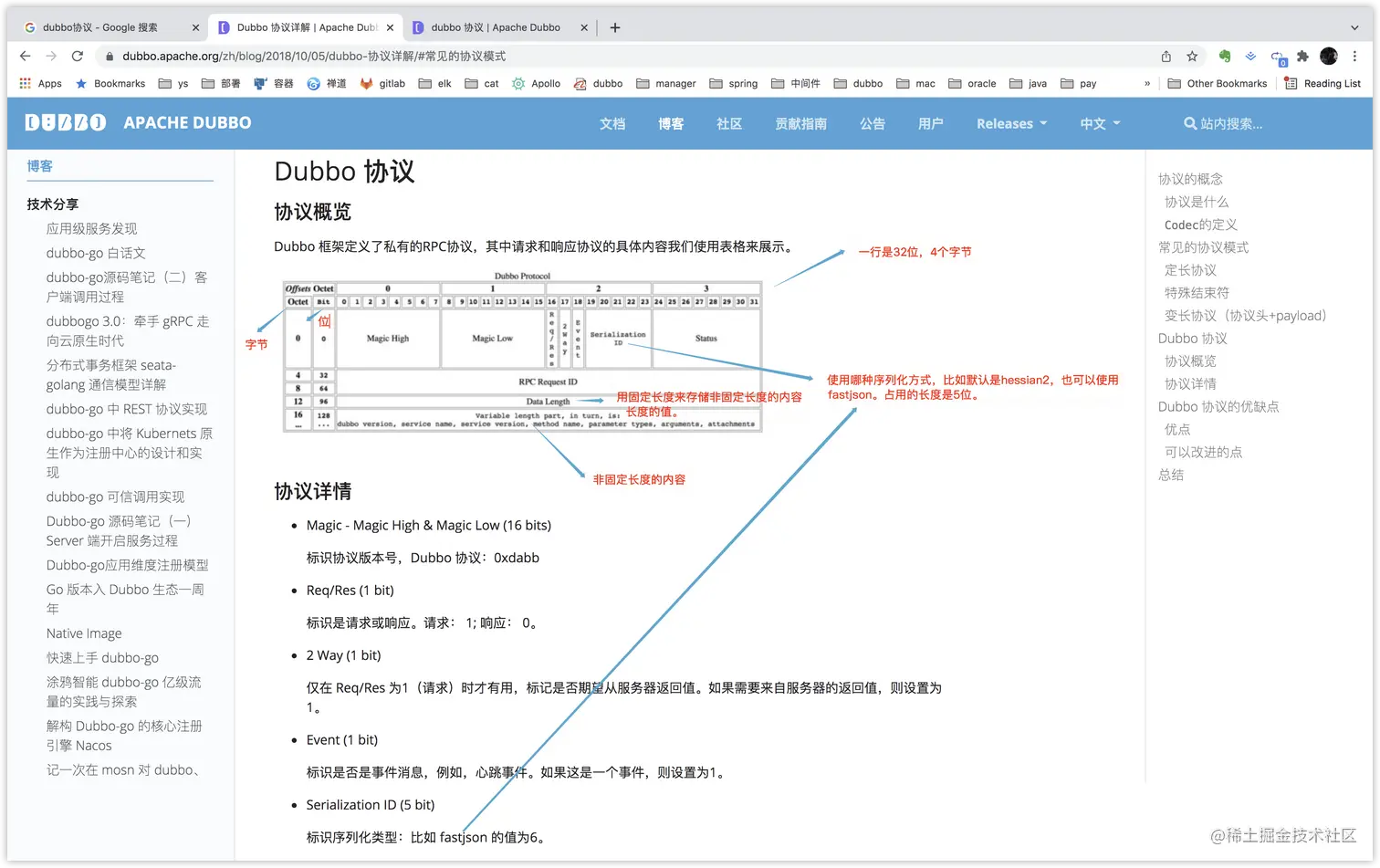Close the Google 搜索 tab

pos(195,27)
